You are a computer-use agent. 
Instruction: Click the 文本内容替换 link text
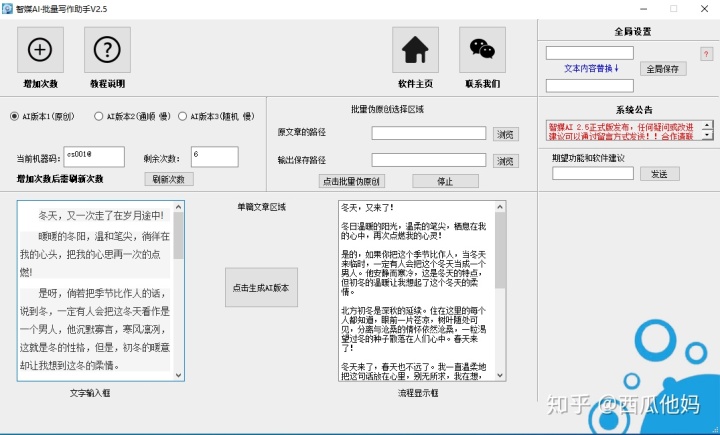pyautogui.click(x=591, y=68)
